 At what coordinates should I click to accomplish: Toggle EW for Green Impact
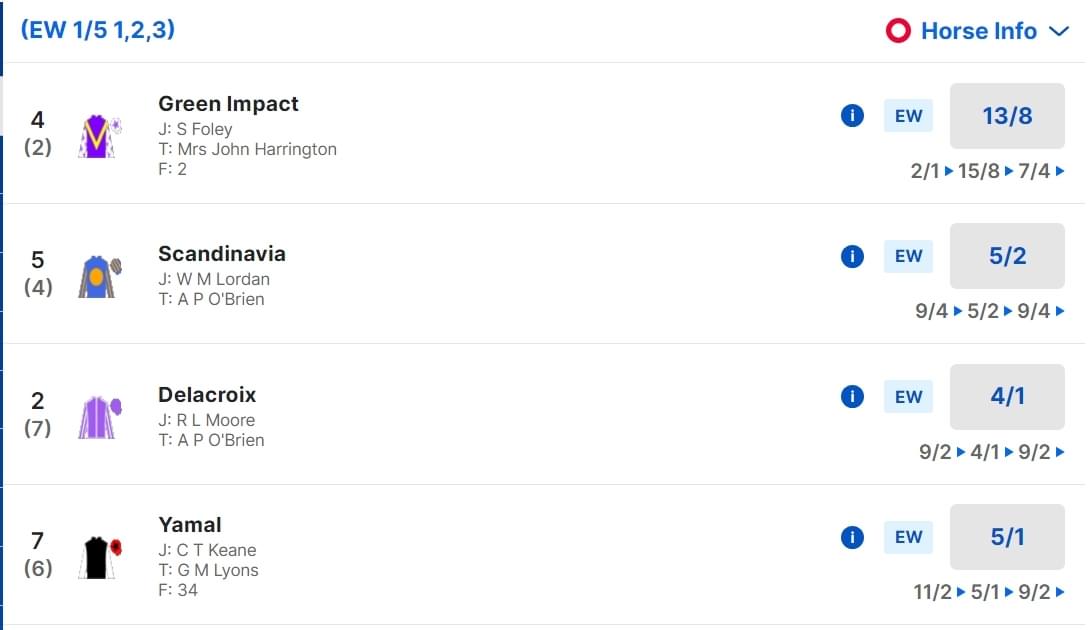pyautogui.click(x=908, y=116)
